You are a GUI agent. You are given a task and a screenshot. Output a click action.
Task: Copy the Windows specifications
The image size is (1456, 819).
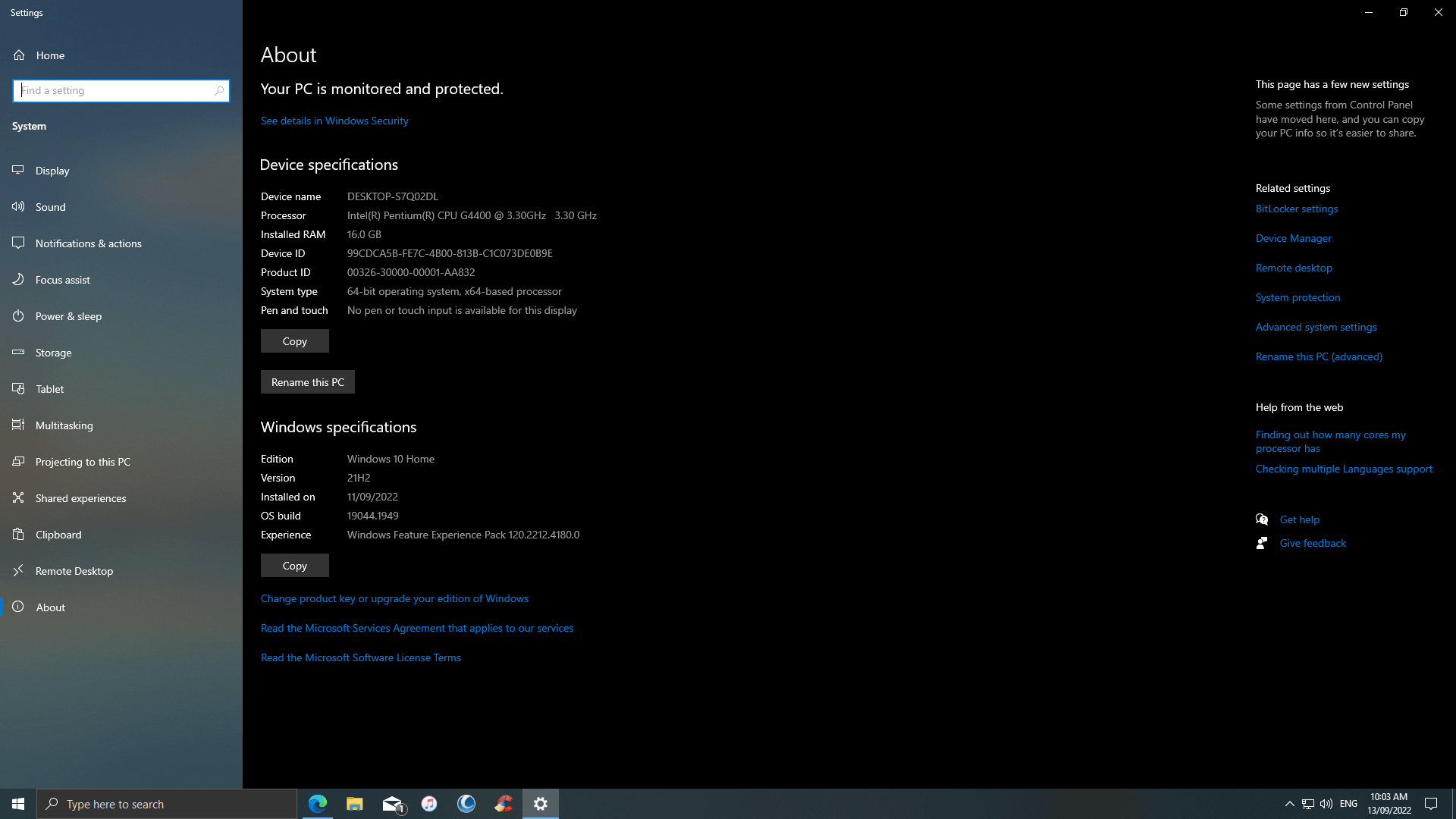point(294,566)
